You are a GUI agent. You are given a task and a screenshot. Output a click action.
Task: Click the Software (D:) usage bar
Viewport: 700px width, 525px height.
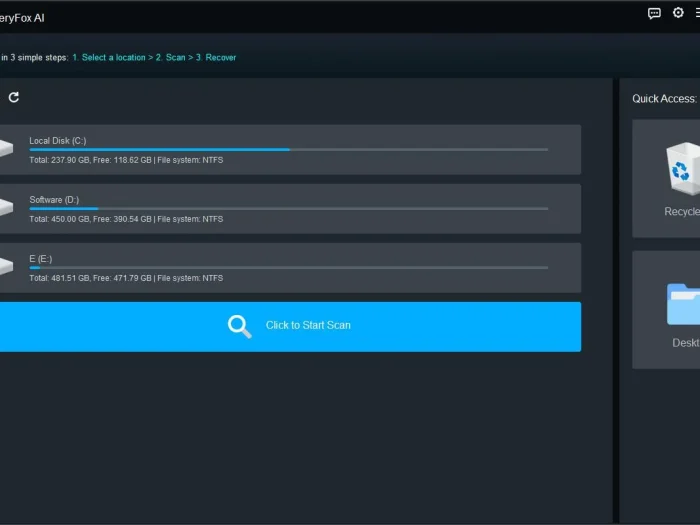[288, 208]
